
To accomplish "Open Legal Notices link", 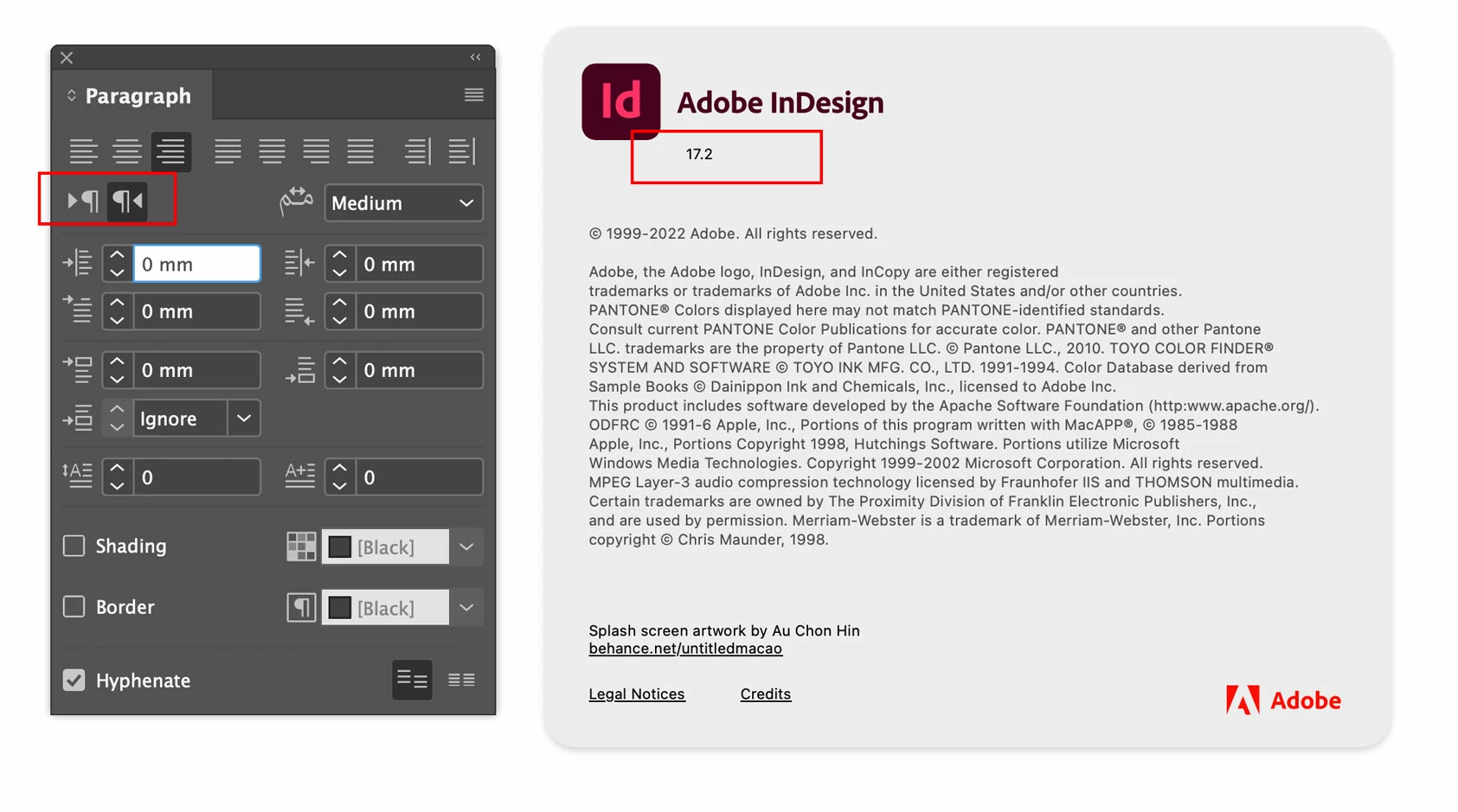I will point(637,694).
